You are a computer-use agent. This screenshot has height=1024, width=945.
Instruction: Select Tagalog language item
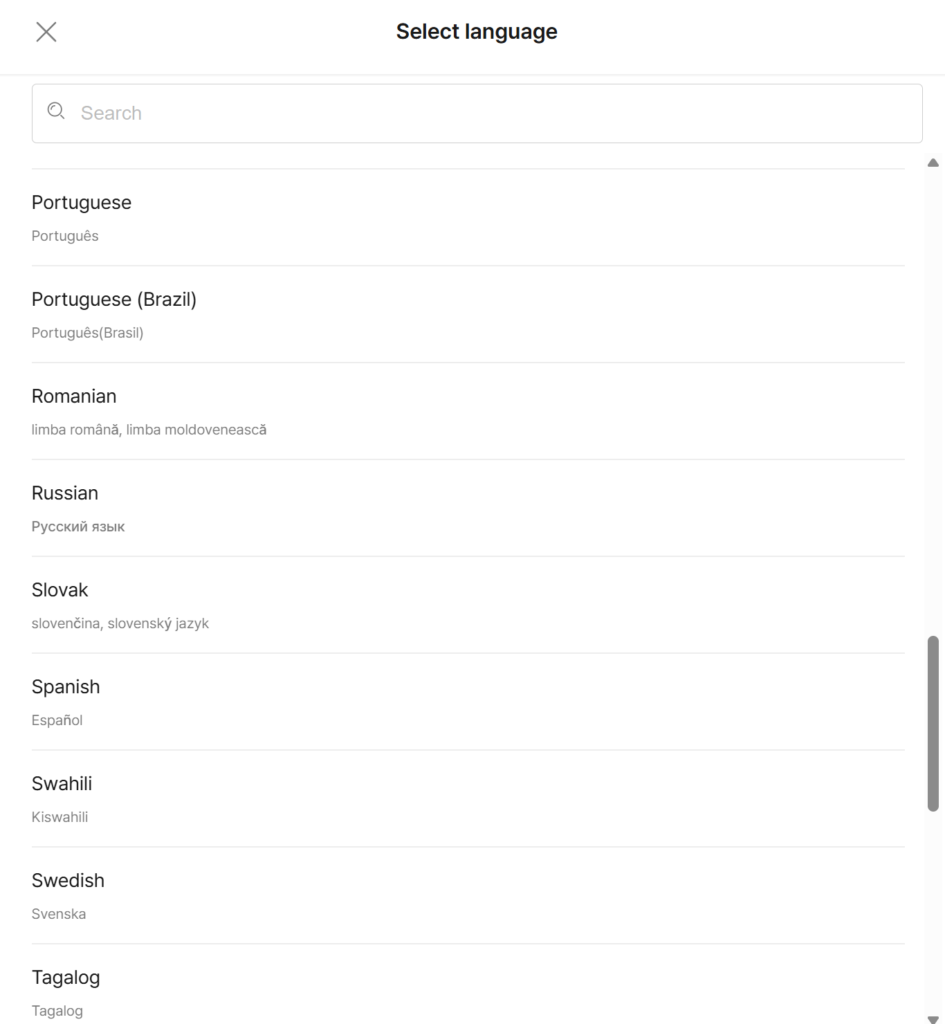tap(66, 978)
